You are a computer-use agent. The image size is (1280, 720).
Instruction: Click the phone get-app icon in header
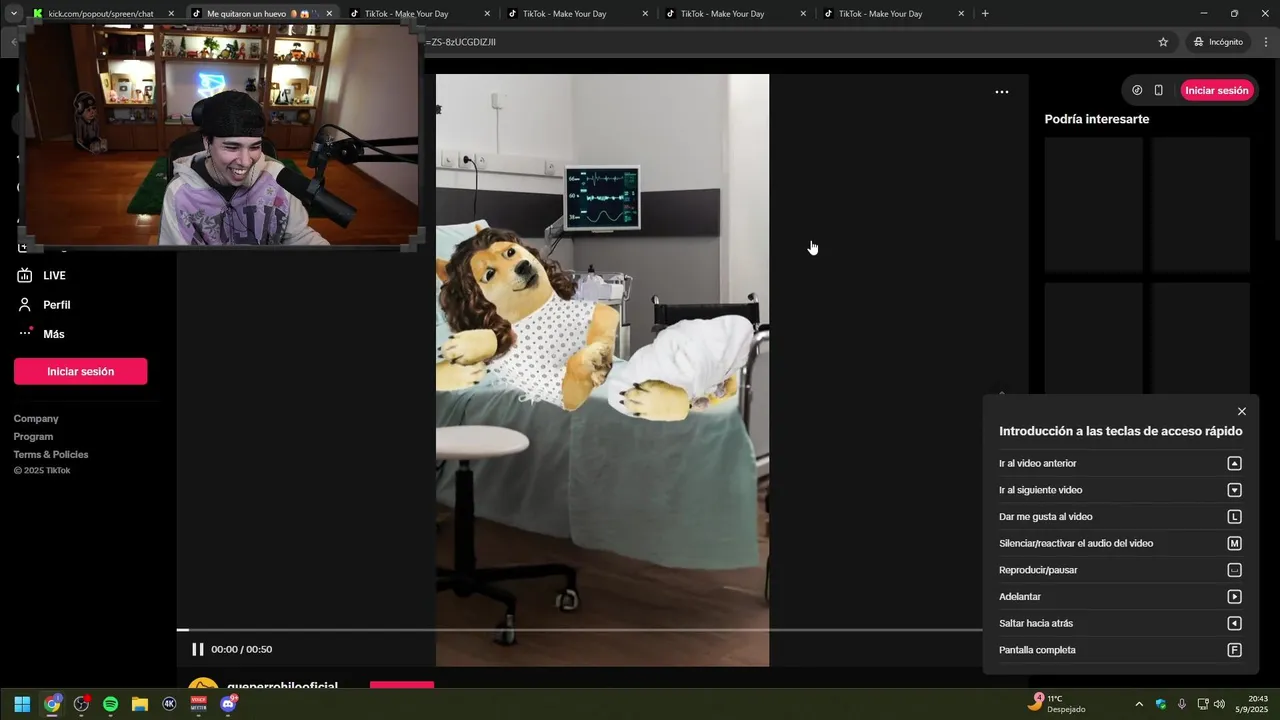(1158, 90)
